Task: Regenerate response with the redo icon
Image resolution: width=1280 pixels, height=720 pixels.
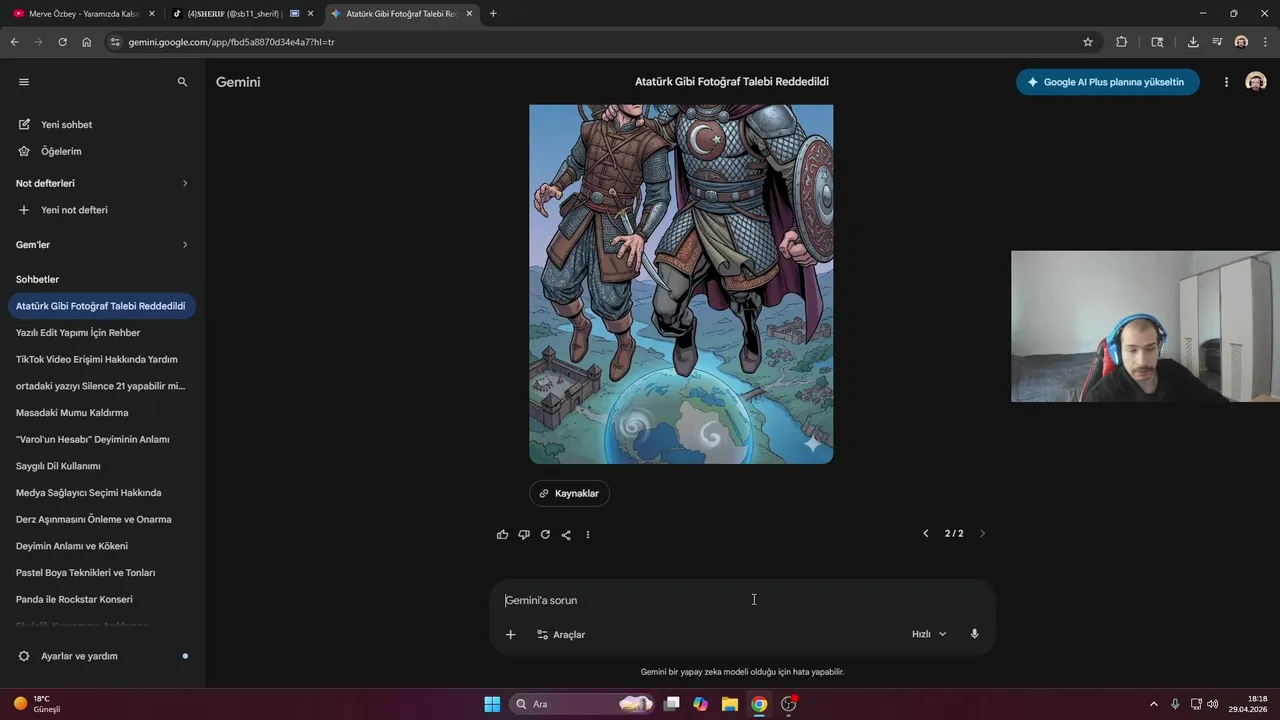Action: click(545, 535)
